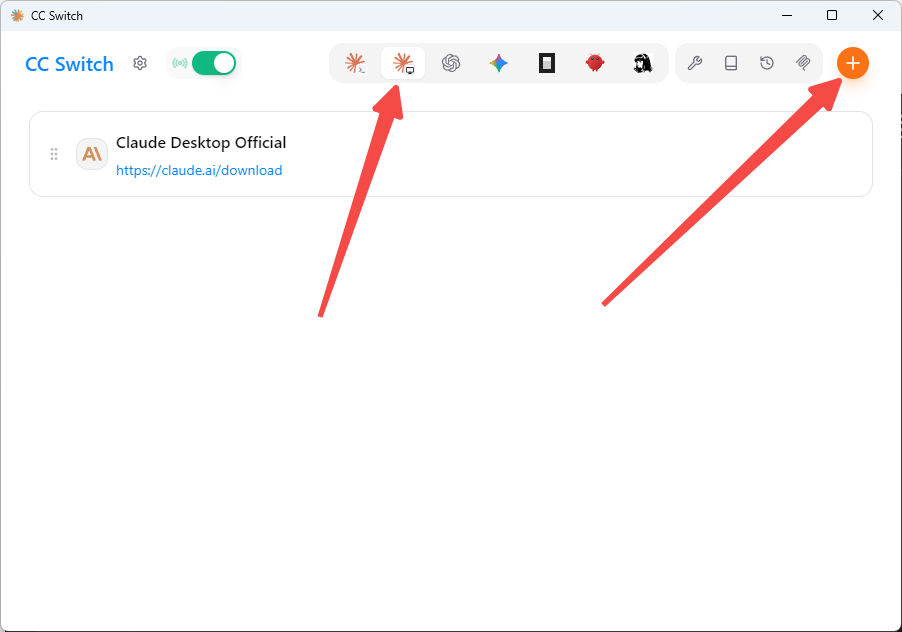Click the wrench tool icon
Screen dimensions: 902x632
tap(695, 63)
